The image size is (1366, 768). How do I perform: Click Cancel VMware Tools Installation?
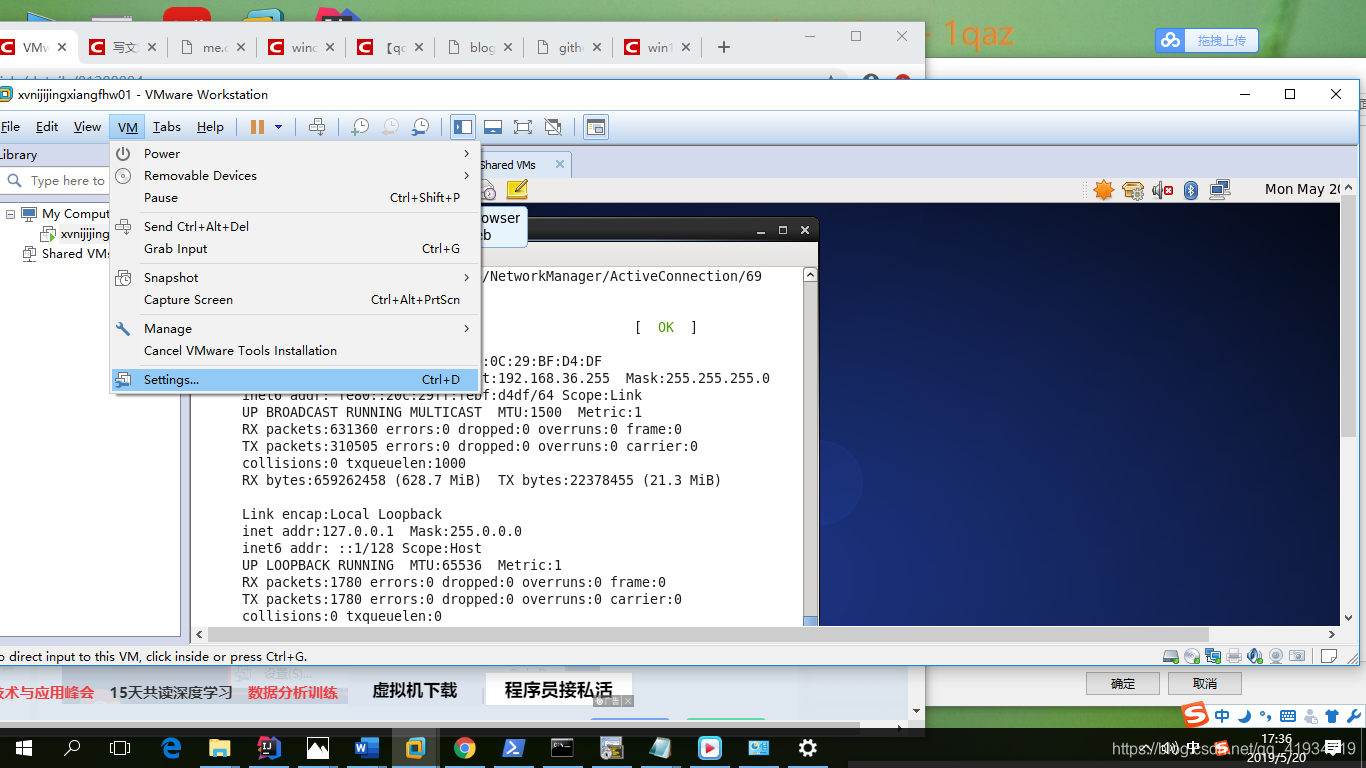295,351
